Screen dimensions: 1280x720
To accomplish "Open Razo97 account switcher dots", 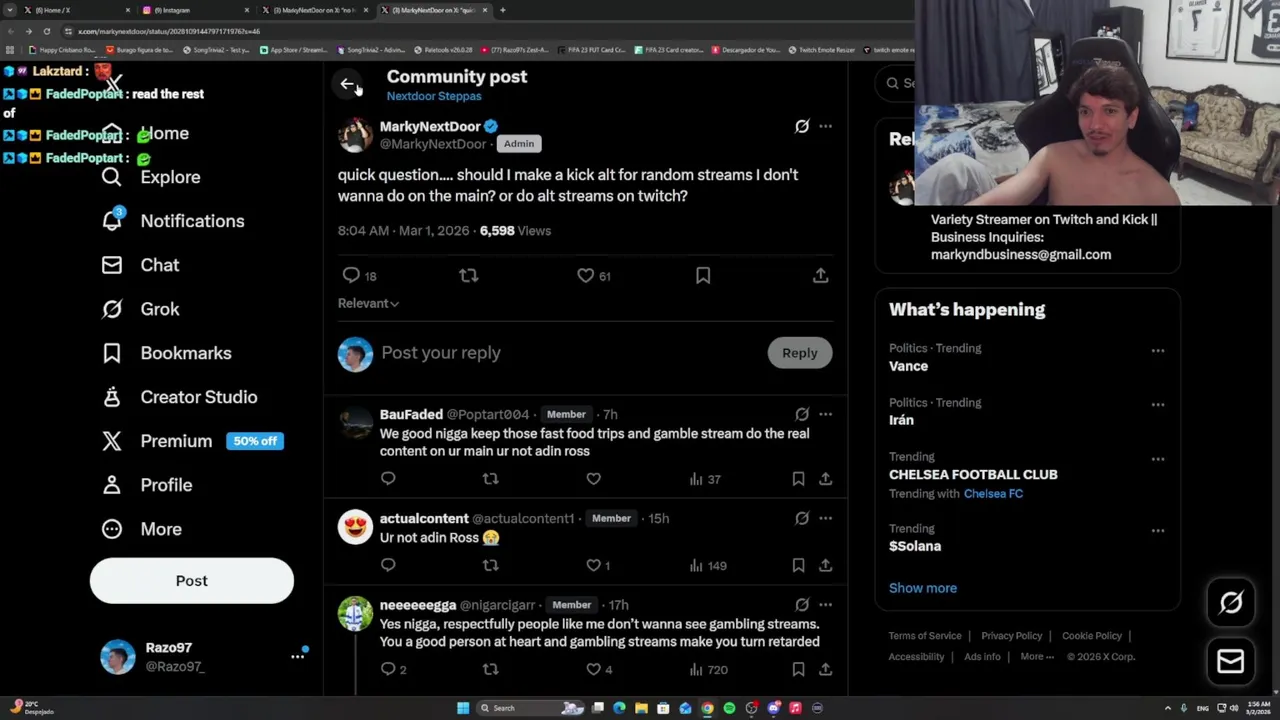I will pyautogui.click(x=297, y=656).
